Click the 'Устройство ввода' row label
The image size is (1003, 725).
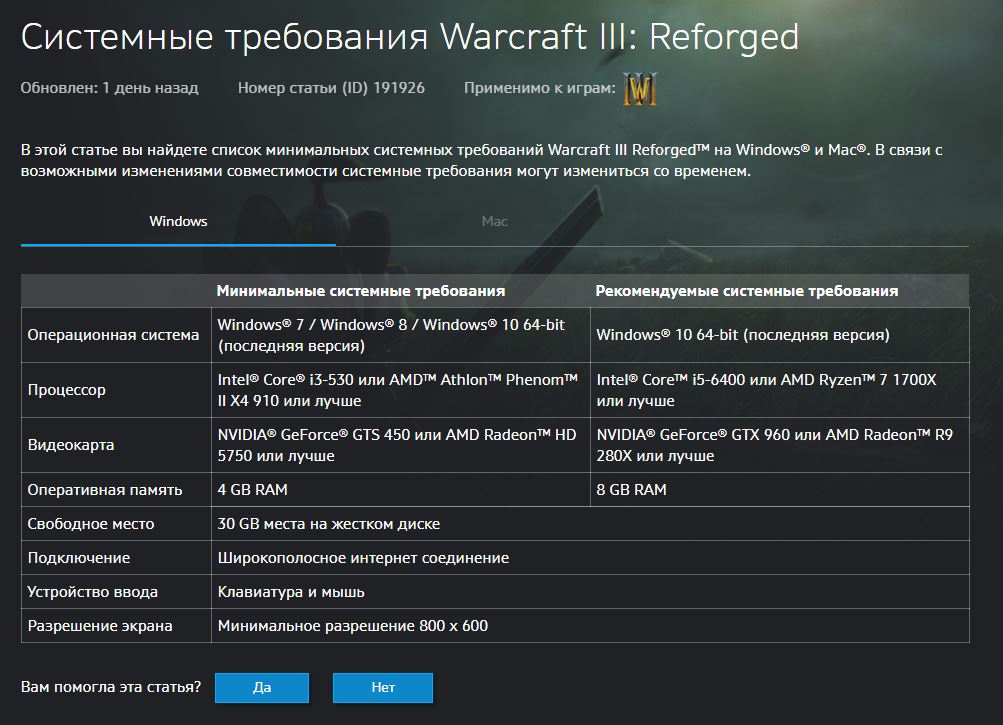[93, 591]
